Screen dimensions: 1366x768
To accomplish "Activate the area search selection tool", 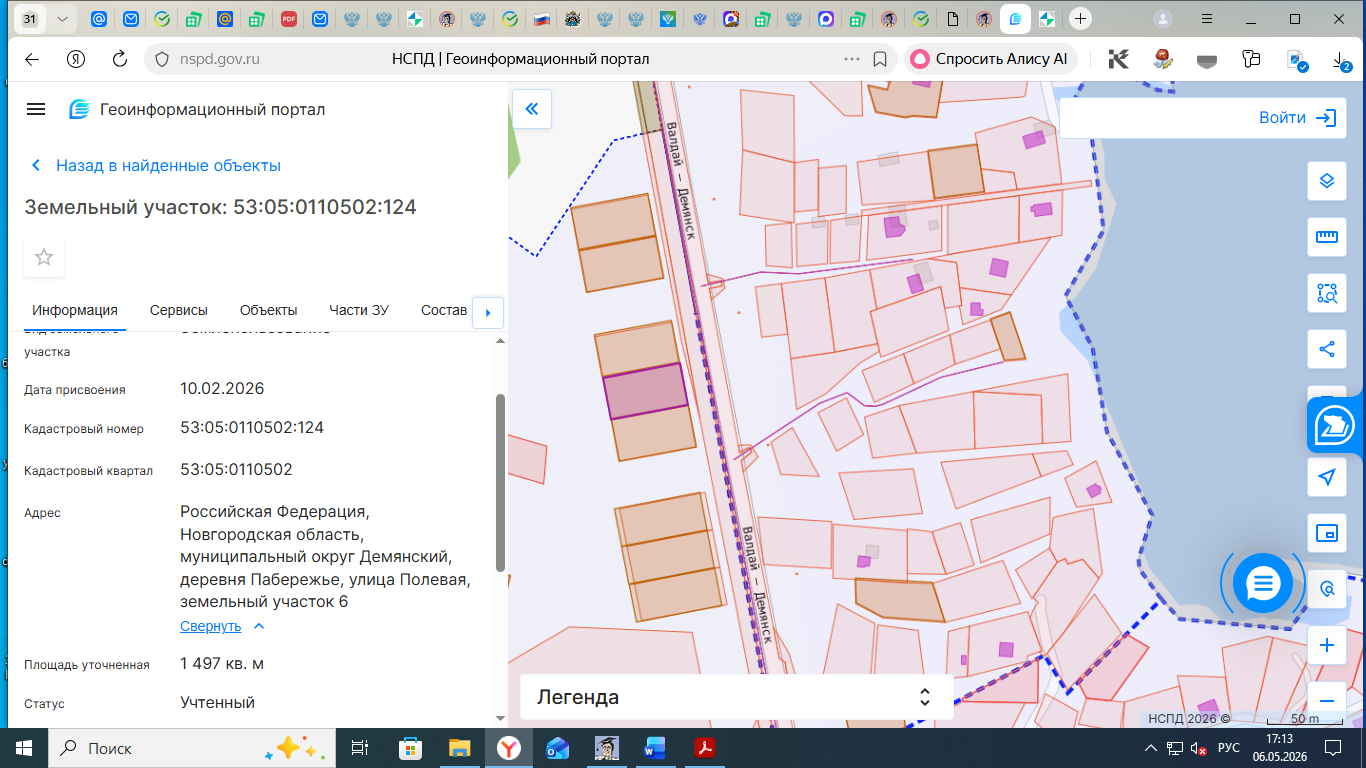I will click(x=1327, y=293).
